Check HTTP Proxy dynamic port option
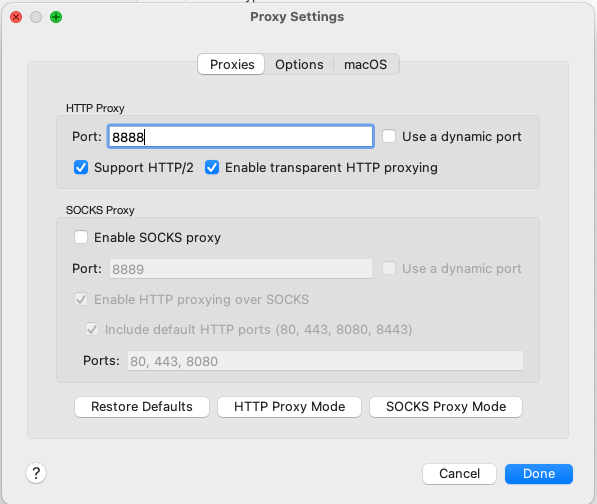The image size is (597, 504). (389, 136)
